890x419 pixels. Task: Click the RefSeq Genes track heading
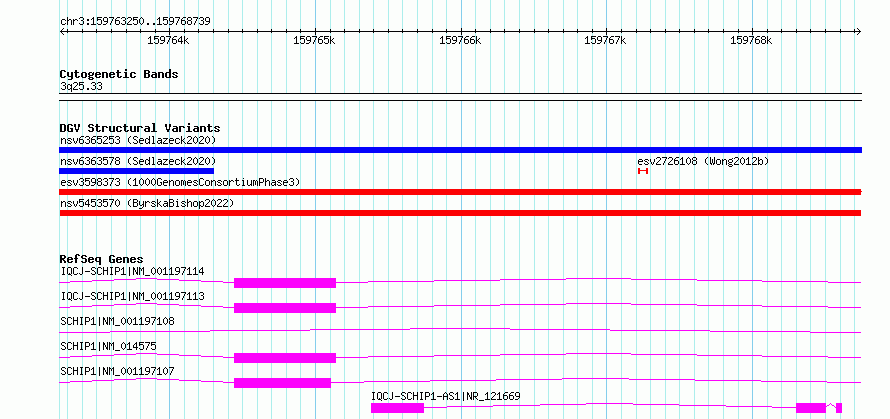click(102, 259)
